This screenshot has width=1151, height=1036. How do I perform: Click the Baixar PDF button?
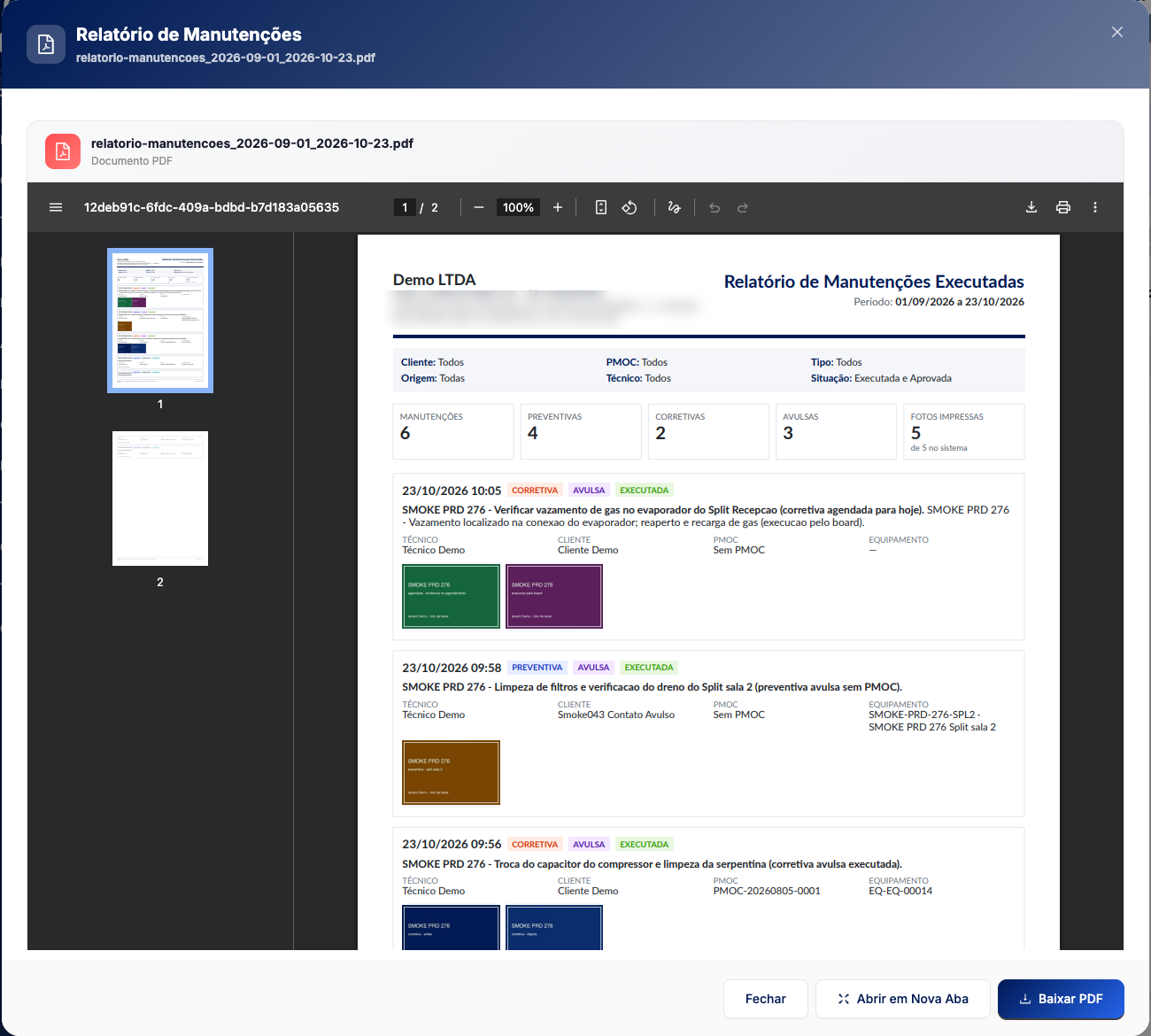pyautogui.click(x=1061, y=999)
